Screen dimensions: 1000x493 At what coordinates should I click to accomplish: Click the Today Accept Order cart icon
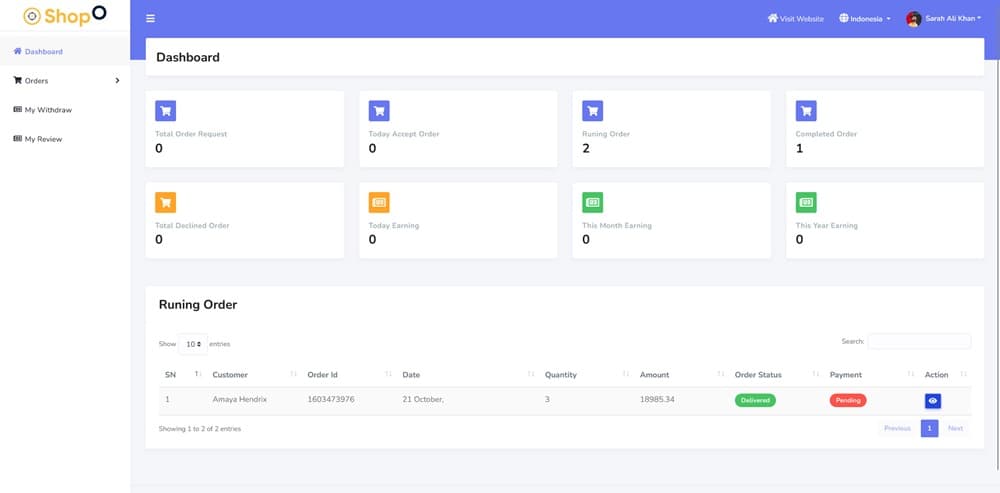click(379, 111)
